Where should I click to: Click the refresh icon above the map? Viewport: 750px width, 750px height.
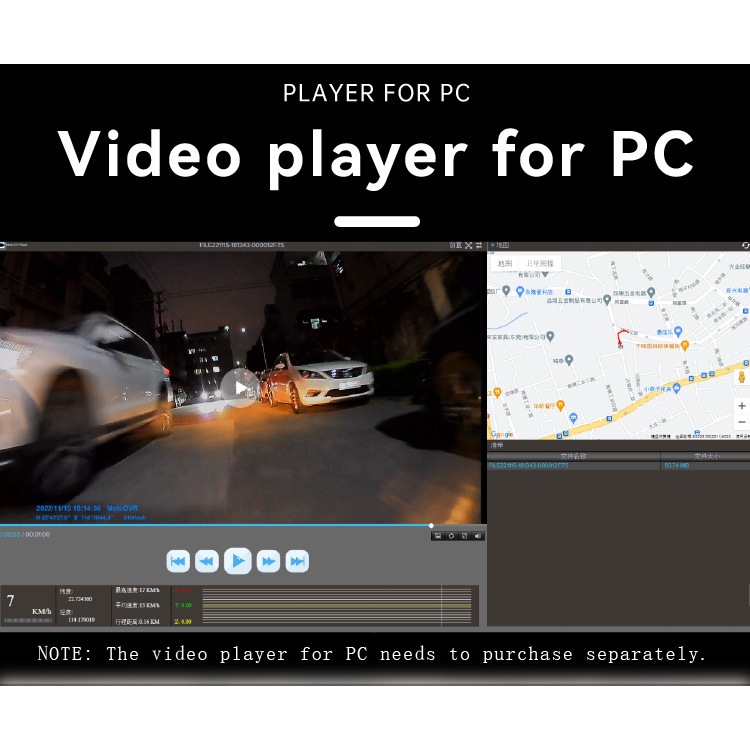point(745,245)
